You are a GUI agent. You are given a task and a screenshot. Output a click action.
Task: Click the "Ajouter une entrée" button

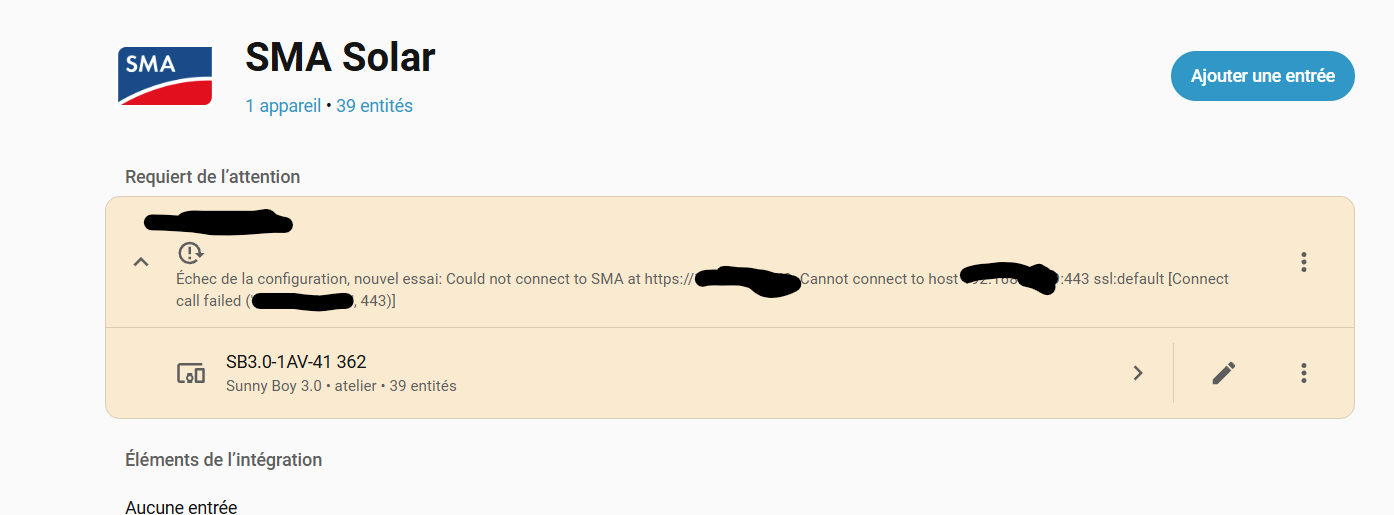coord(1262,76)
